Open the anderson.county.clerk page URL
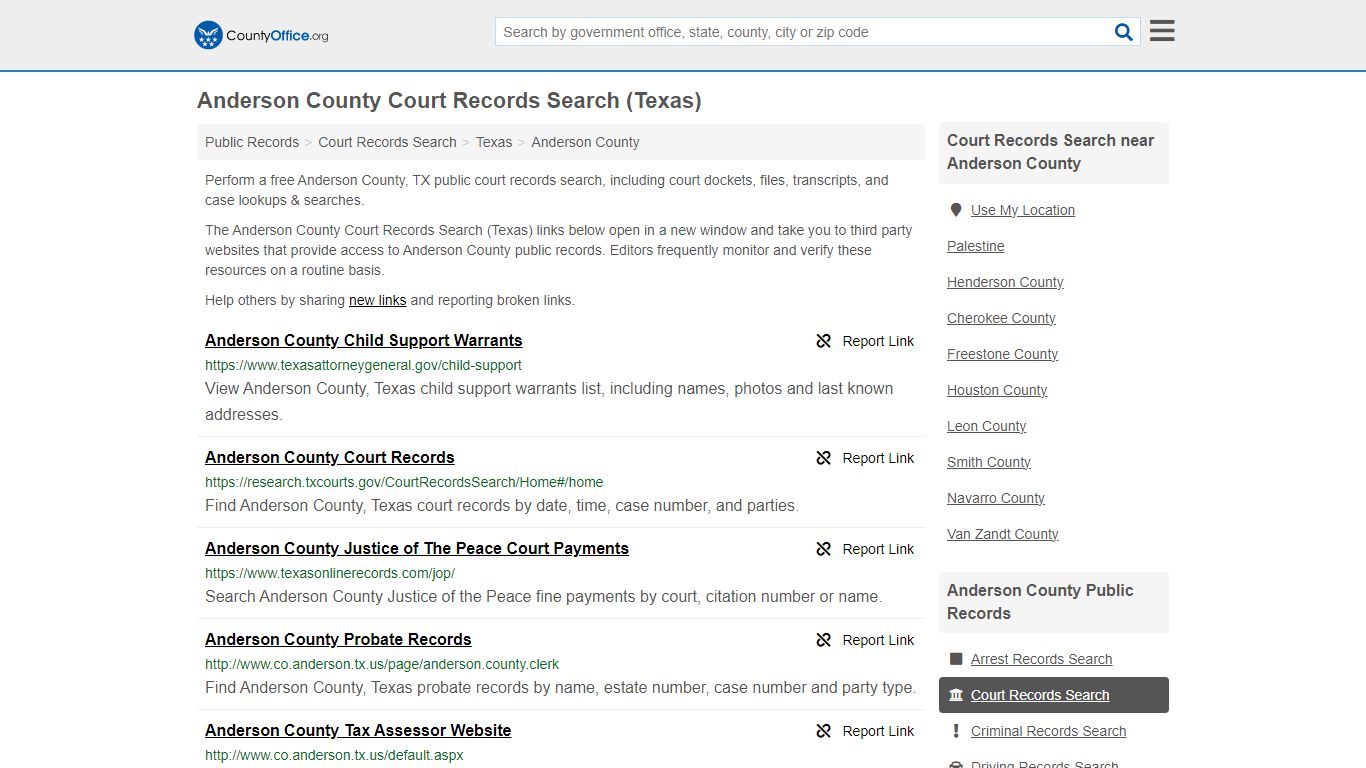Viewport: 1366px width, 768px height. click(x=382, y=664)
